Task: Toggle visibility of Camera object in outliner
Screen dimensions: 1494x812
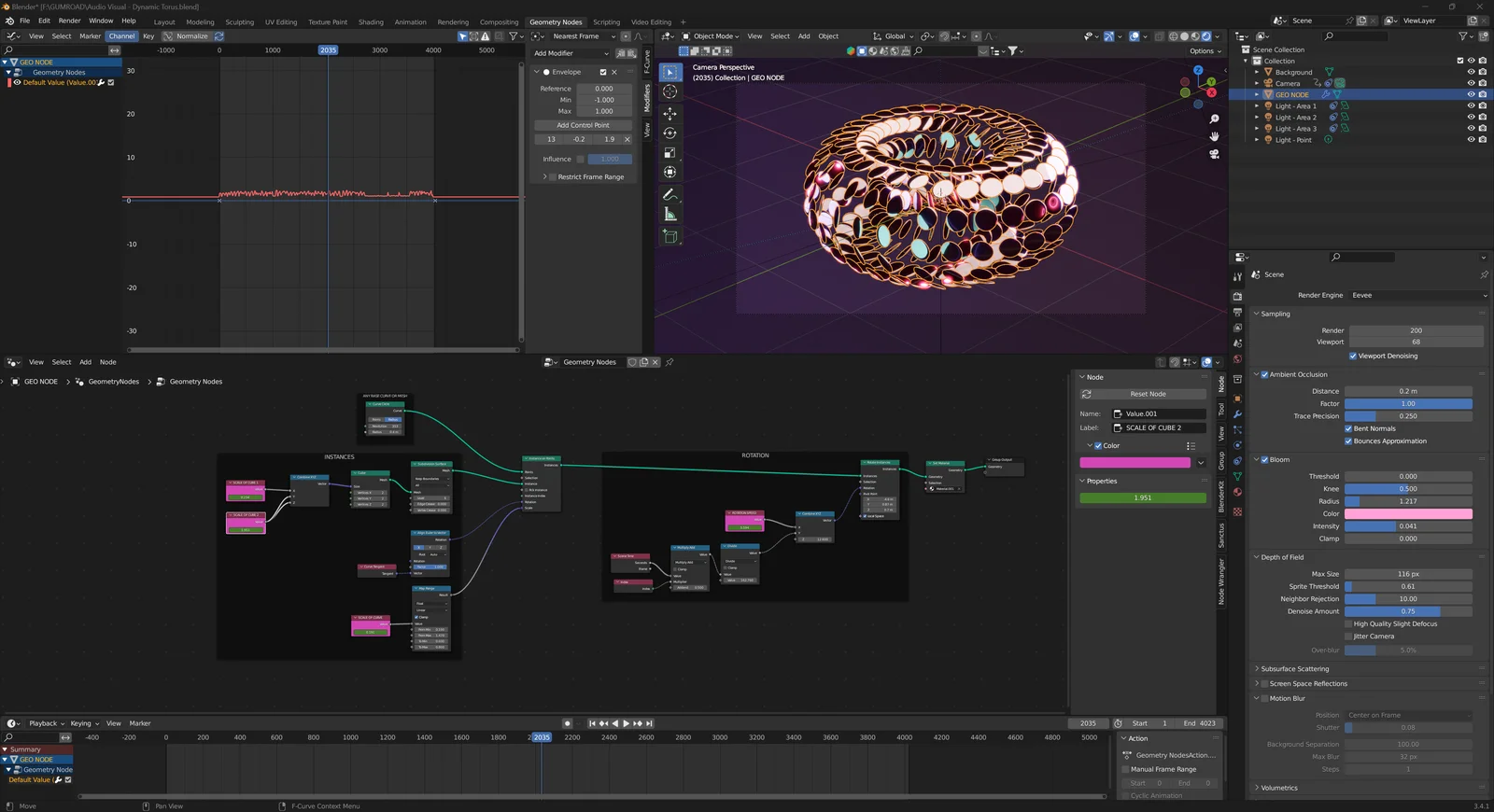Action: point(1471,83)
